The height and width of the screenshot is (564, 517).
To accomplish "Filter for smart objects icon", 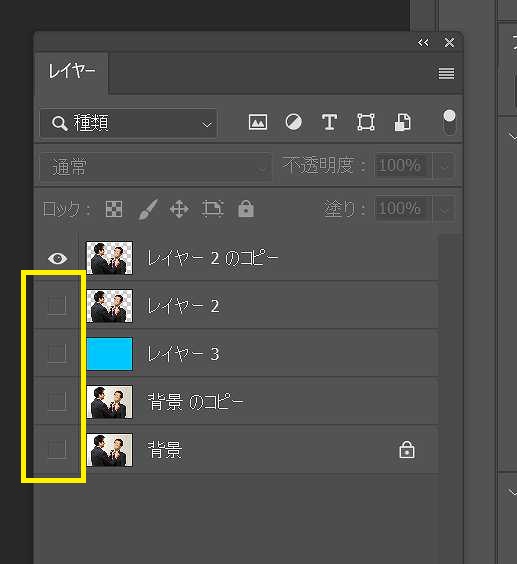I will click(x=402, y=122).
